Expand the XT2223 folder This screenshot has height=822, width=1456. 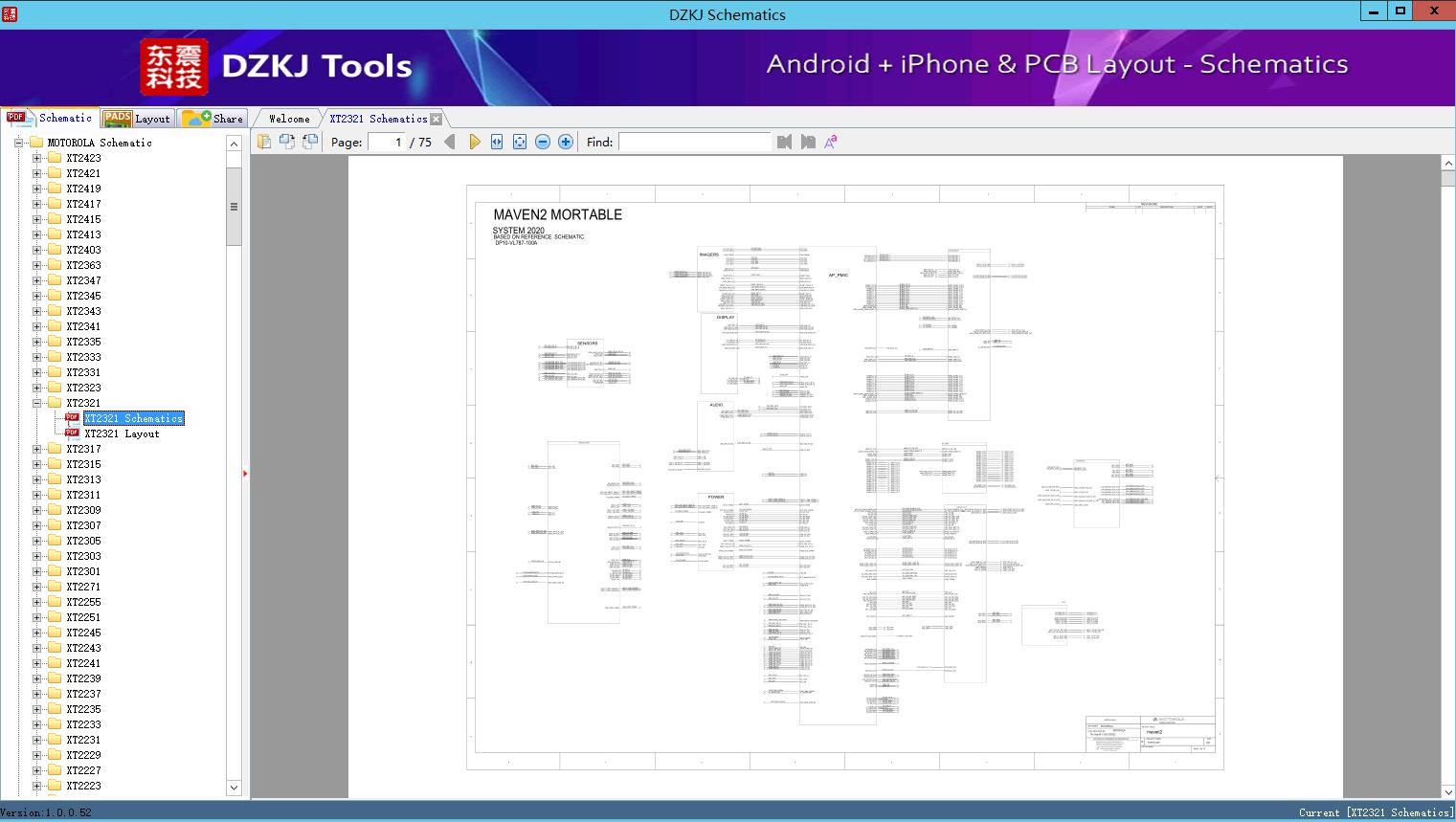(x=36, y=786)
